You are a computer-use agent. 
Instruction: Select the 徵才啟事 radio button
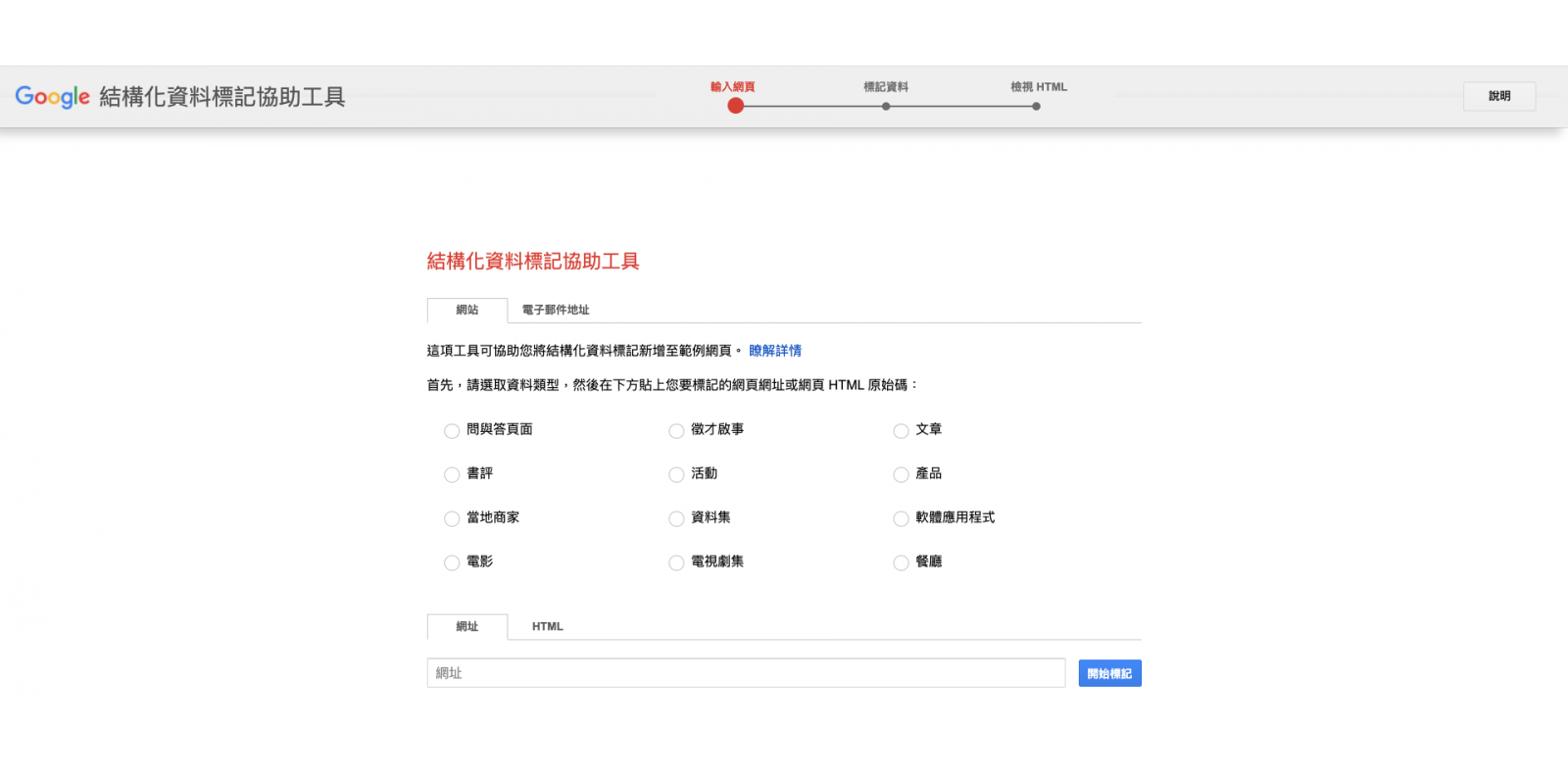(x=676, y=431)
